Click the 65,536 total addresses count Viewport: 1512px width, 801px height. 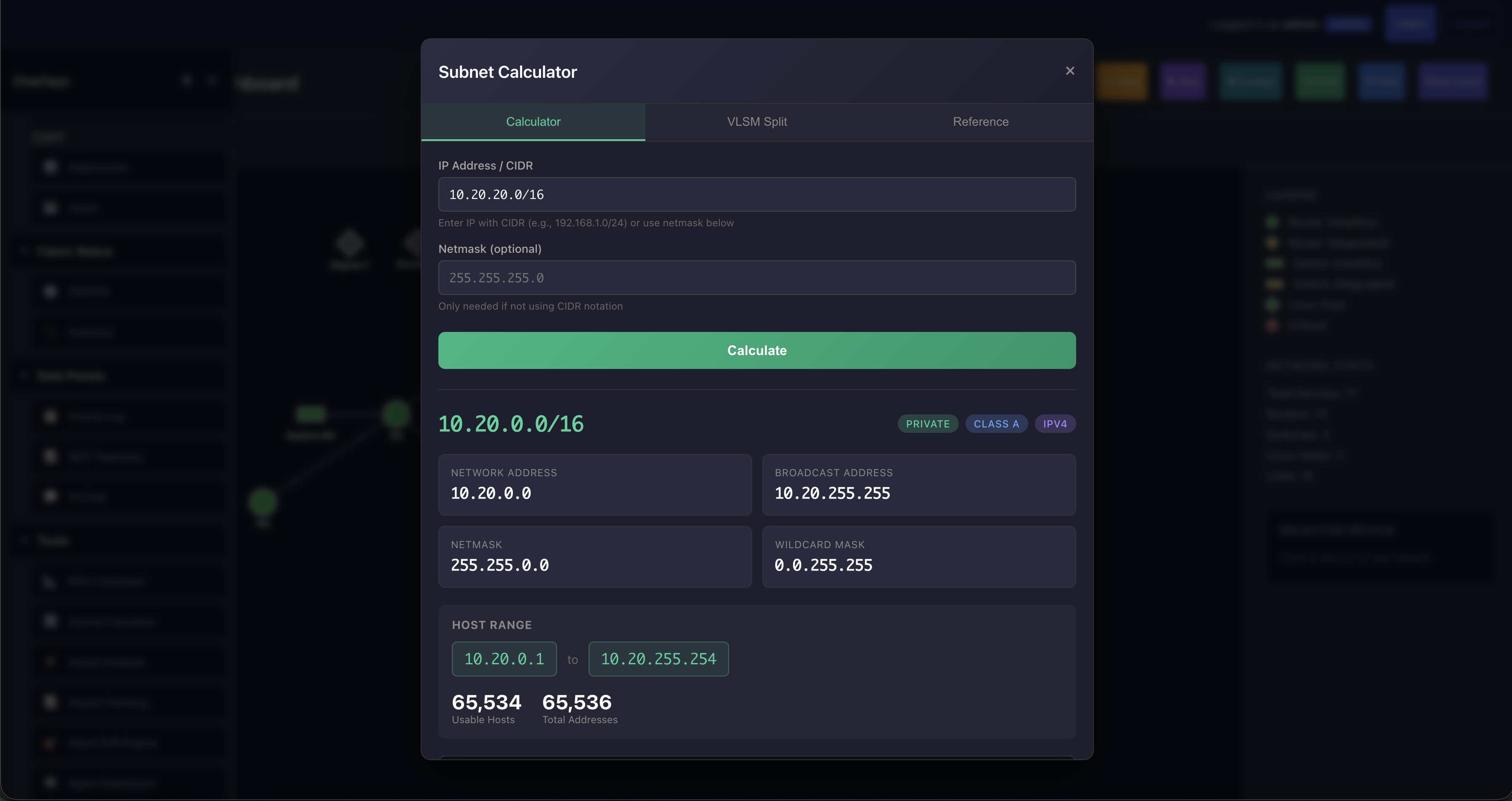577,703
